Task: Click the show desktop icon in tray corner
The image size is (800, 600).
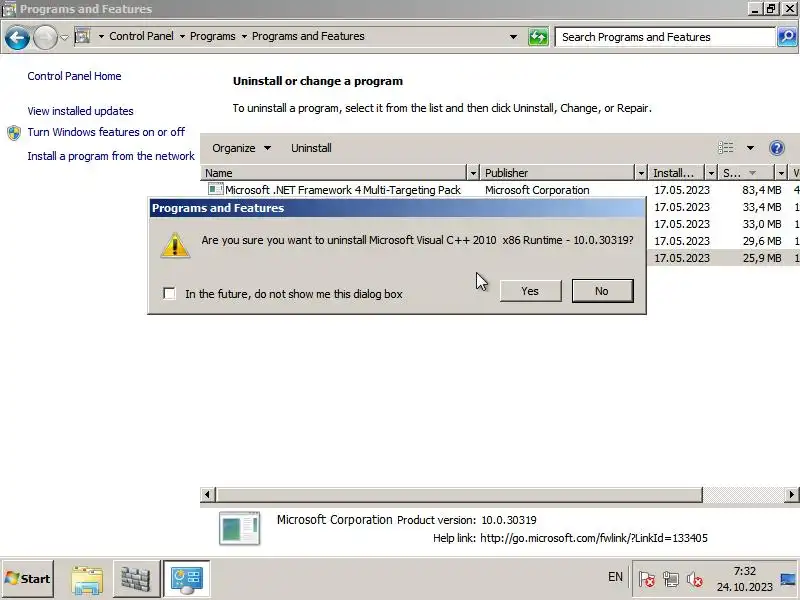Action: [789, 579]
